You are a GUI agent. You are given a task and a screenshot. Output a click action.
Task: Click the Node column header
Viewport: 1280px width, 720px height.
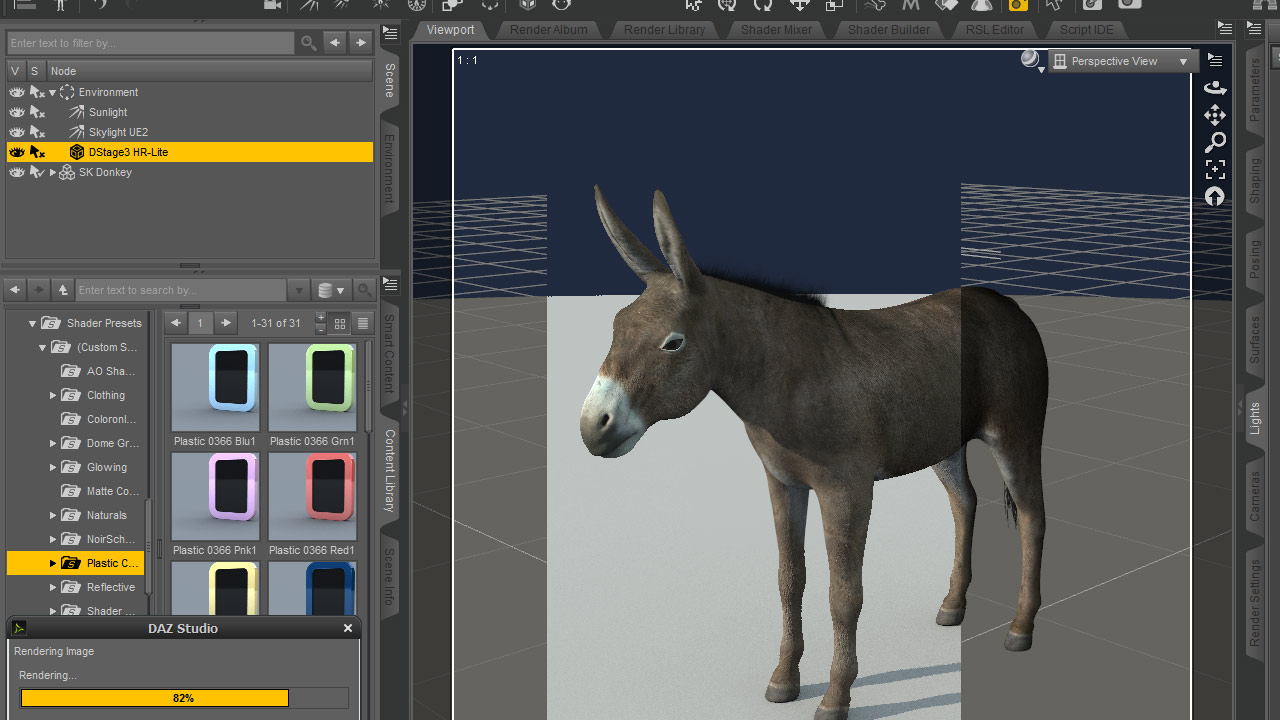click(210, 71)
